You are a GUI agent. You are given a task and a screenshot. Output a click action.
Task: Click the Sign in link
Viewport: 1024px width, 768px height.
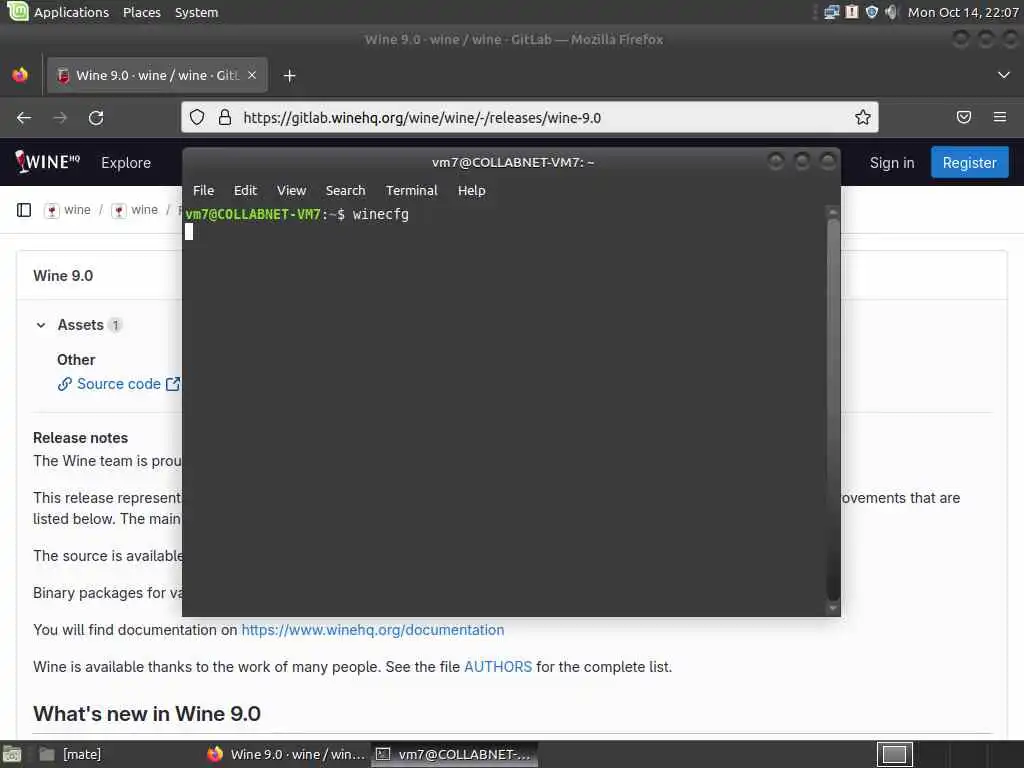(891, 163)
